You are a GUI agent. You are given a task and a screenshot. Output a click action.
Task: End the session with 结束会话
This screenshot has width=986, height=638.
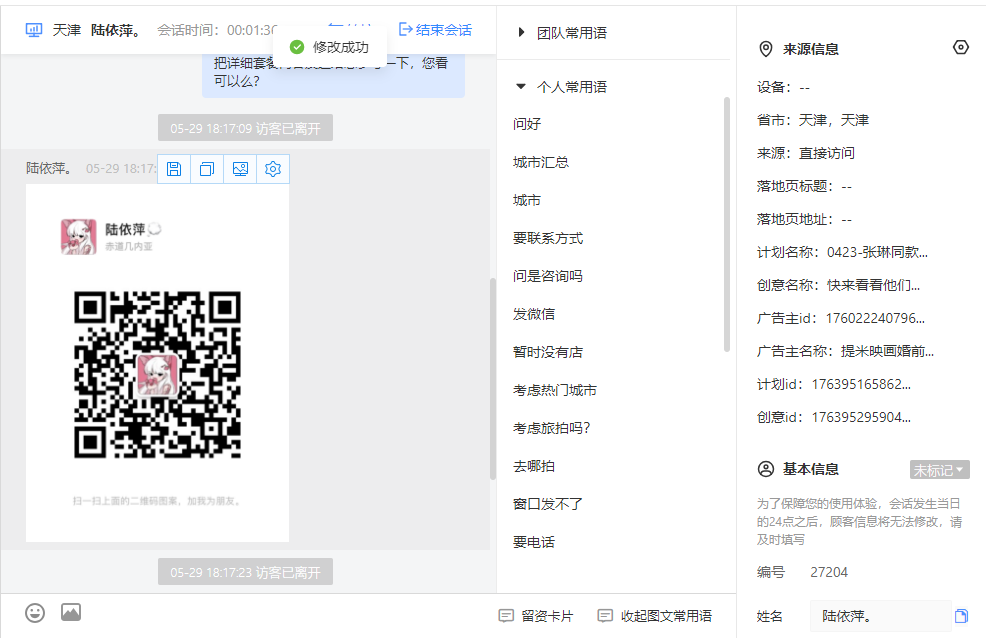435,30
